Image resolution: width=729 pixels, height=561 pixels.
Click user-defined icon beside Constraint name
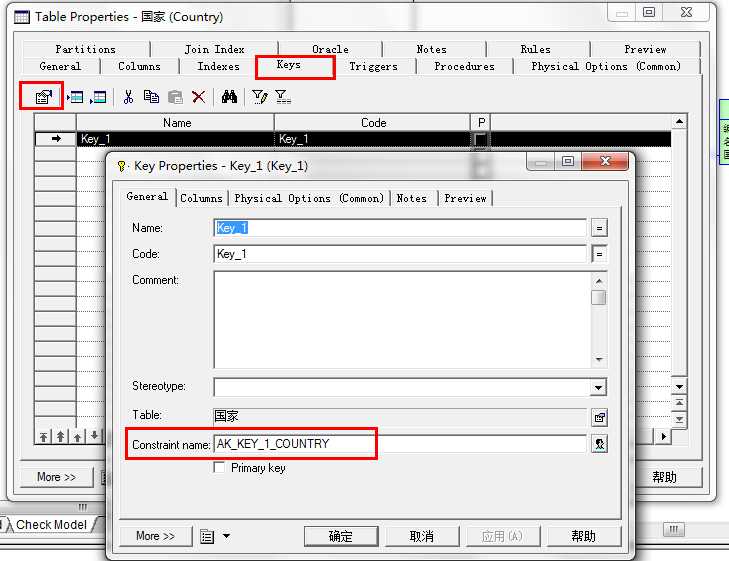pos(599,444)
